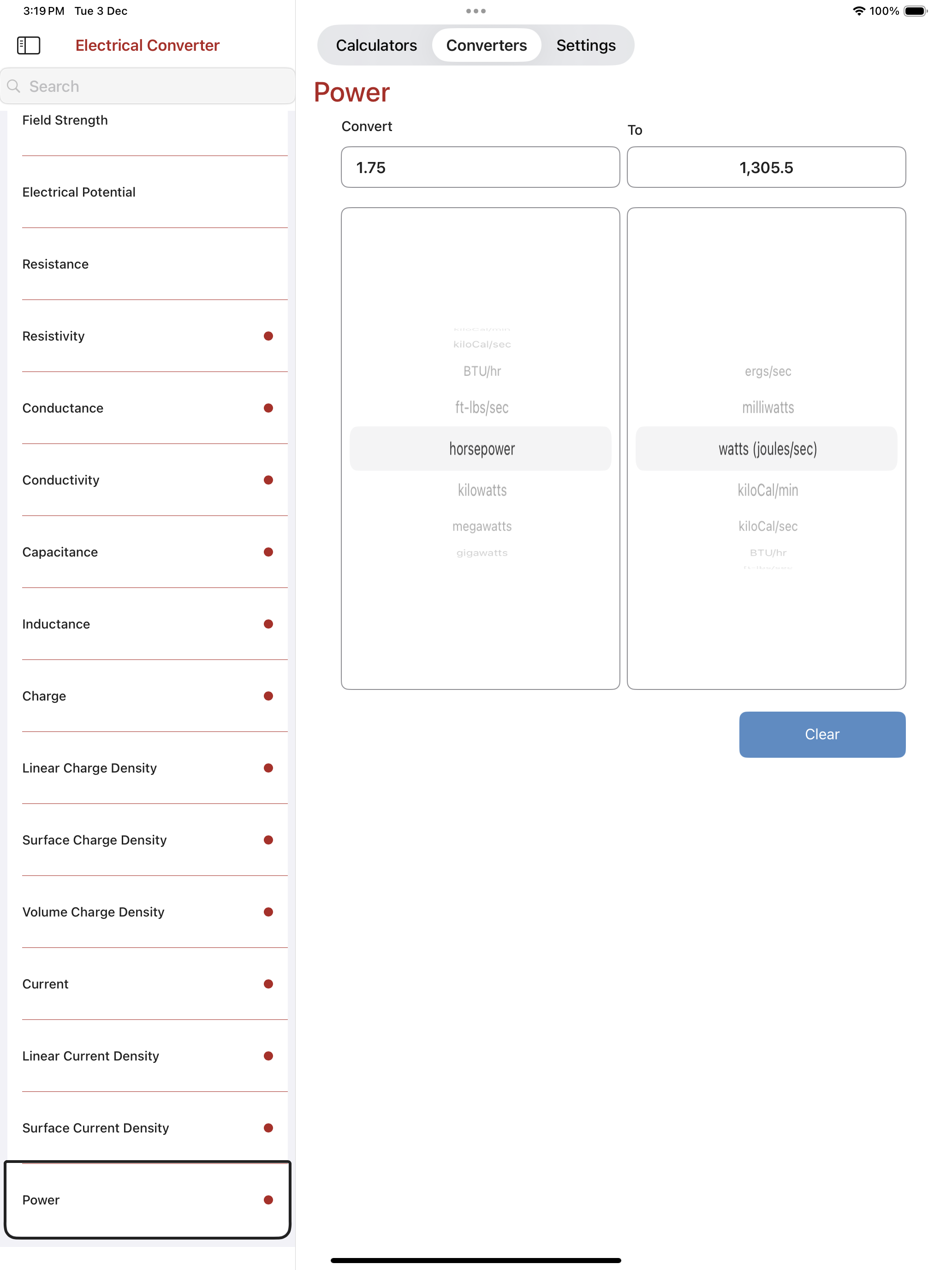The height and width of the screenshot is (1270, 952).
Task: Toggle the sidebar panel icon
Action: pos(29,45)
